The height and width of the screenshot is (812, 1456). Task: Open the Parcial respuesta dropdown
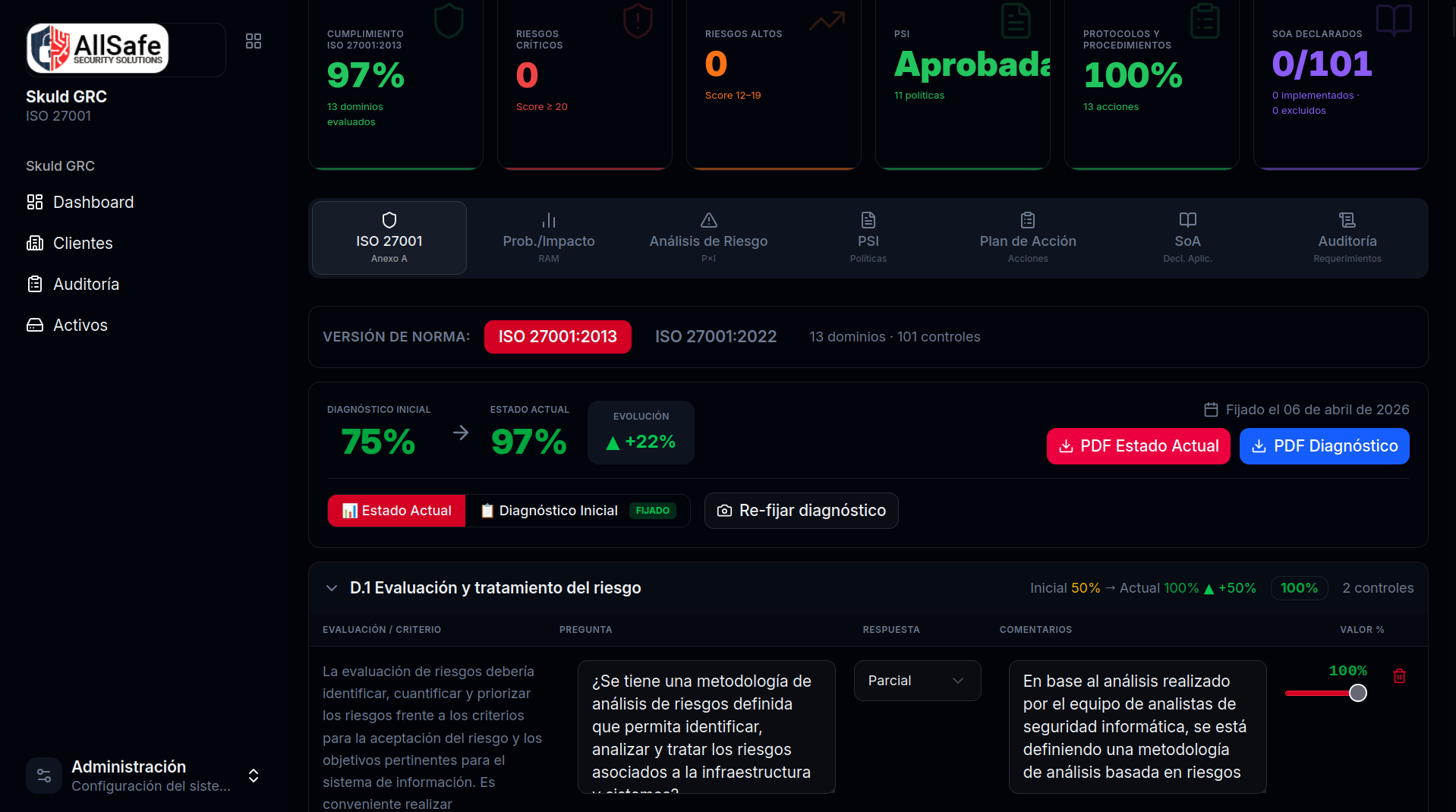click(x=918, y=681)
